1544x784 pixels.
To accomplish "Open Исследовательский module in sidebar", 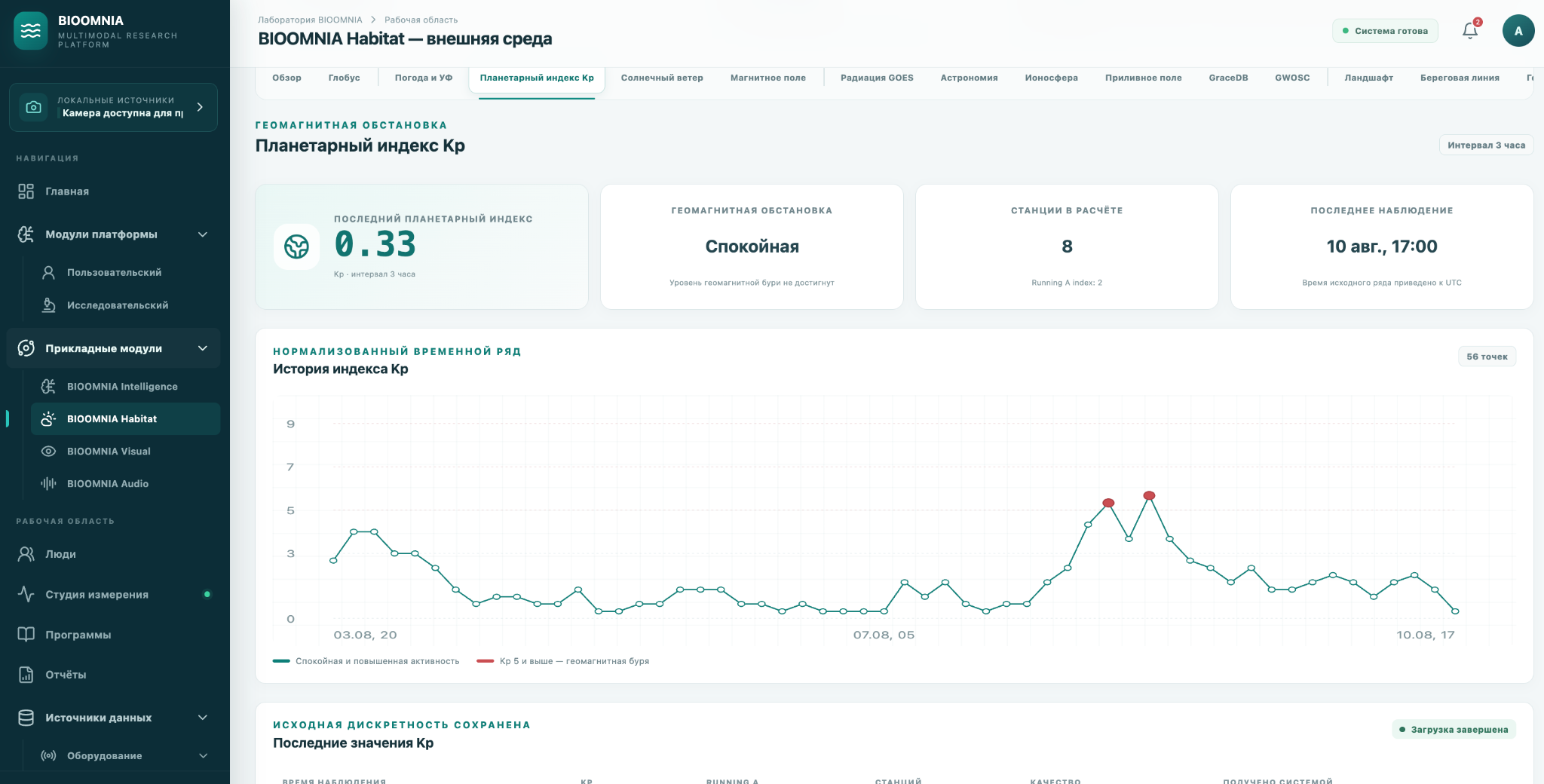I will (125, 305).
